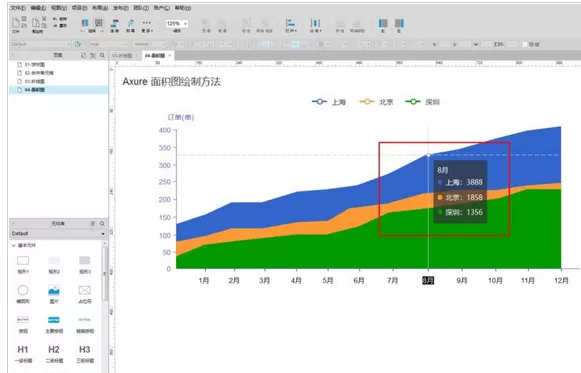Screen dimensions: 581x373
Task: Switch to the 03 page tab
Action: (122, 56)
